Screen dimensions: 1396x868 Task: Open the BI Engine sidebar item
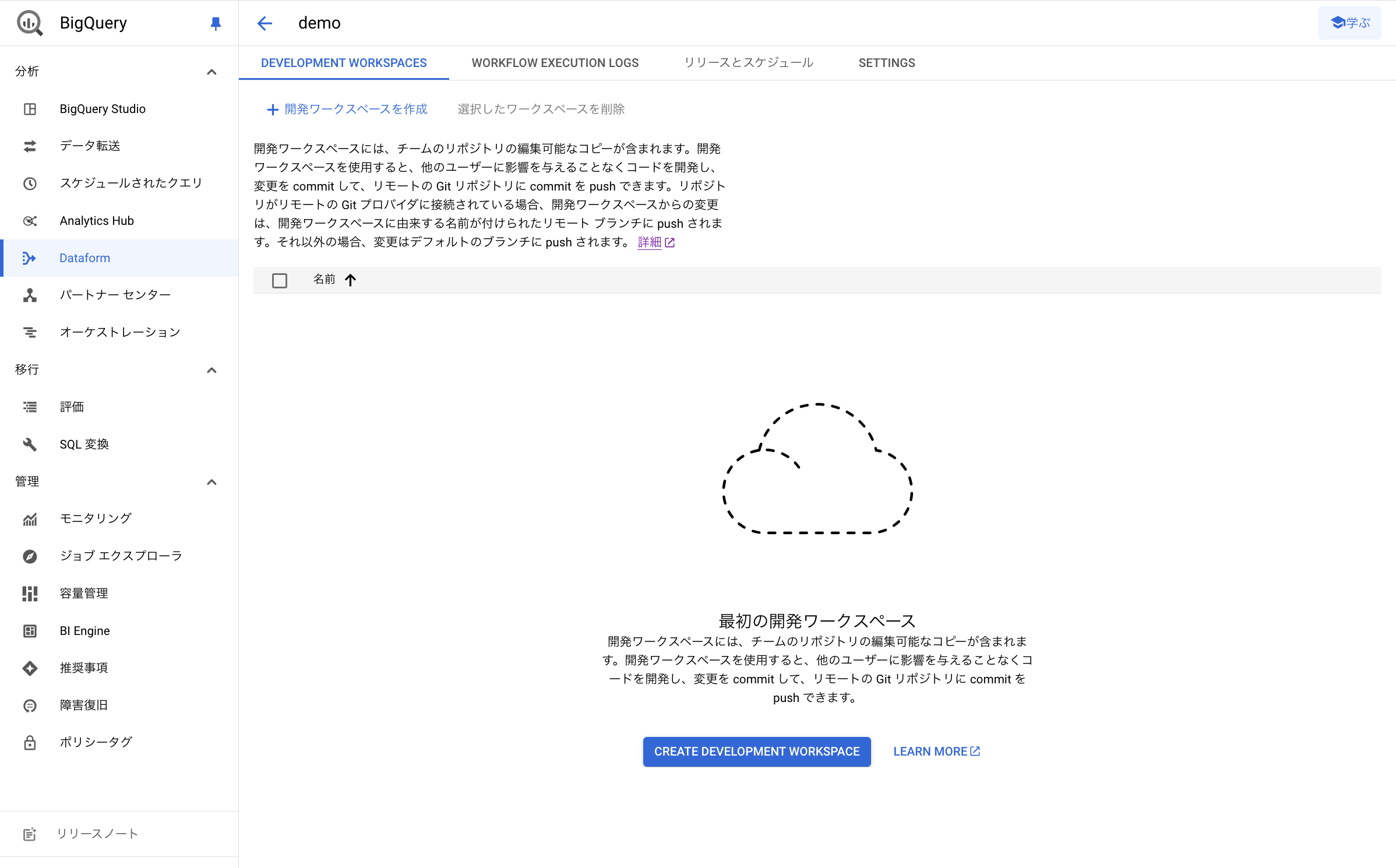(84, 631)
